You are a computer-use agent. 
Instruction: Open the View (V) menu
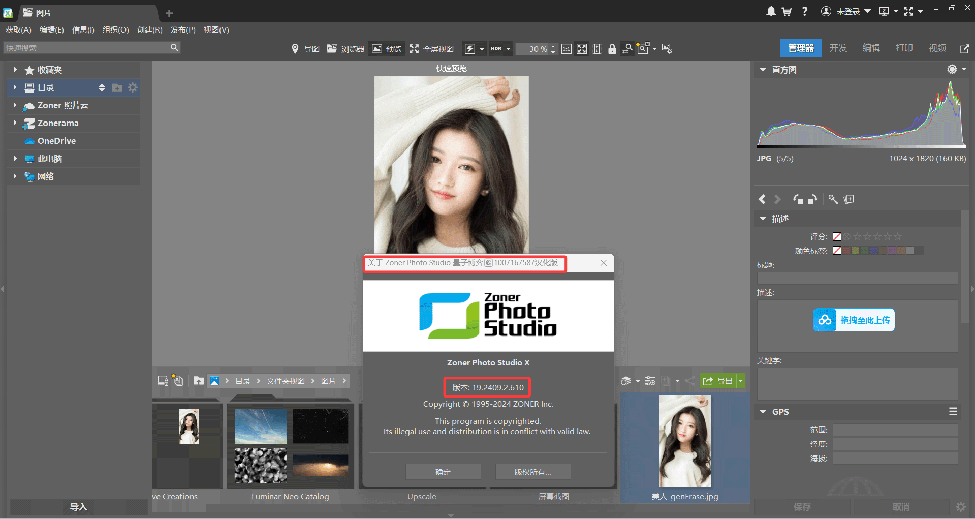coord(216,30)
